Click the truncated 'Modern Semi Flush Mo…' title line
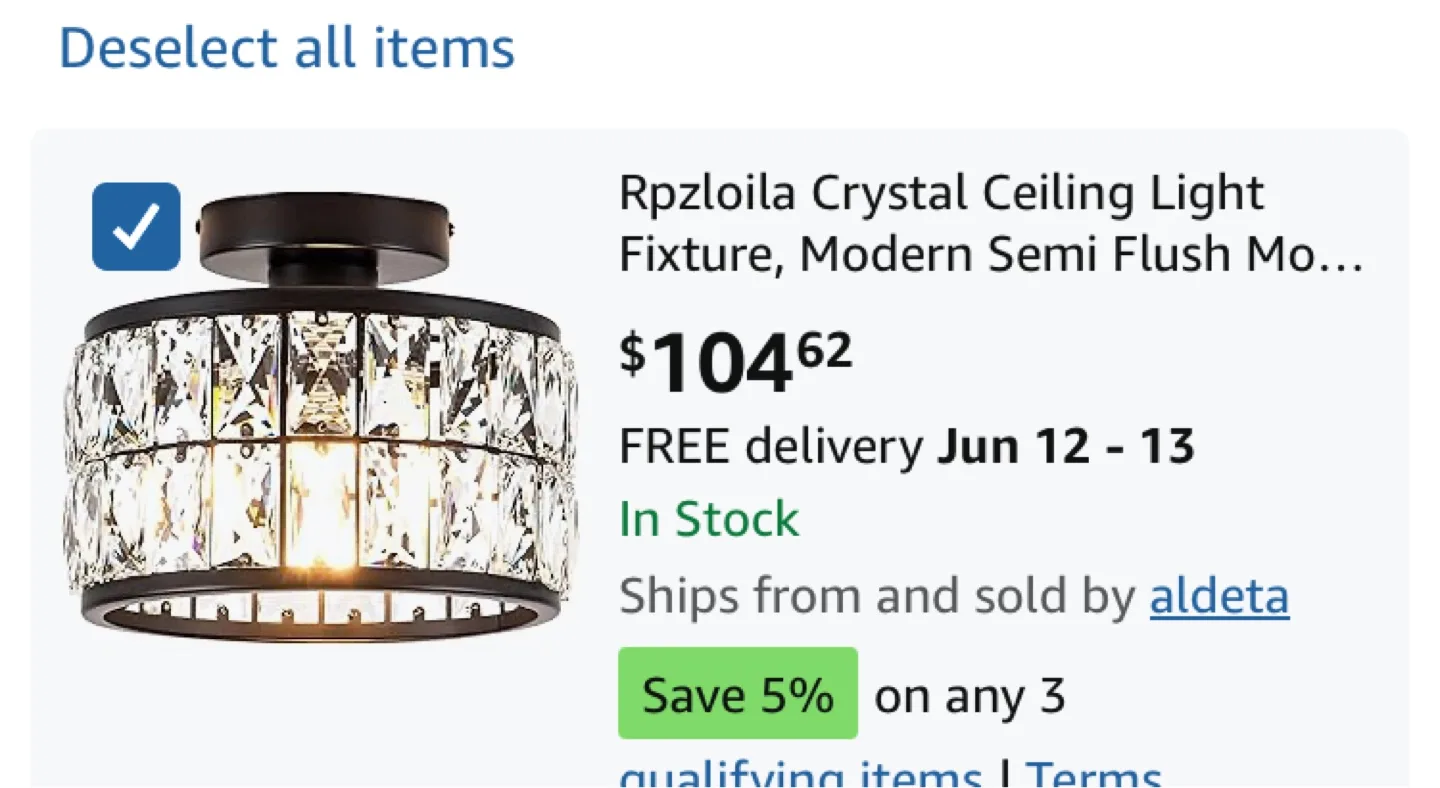This screenshot has width=1440, height=788. (x=990, y=254)
